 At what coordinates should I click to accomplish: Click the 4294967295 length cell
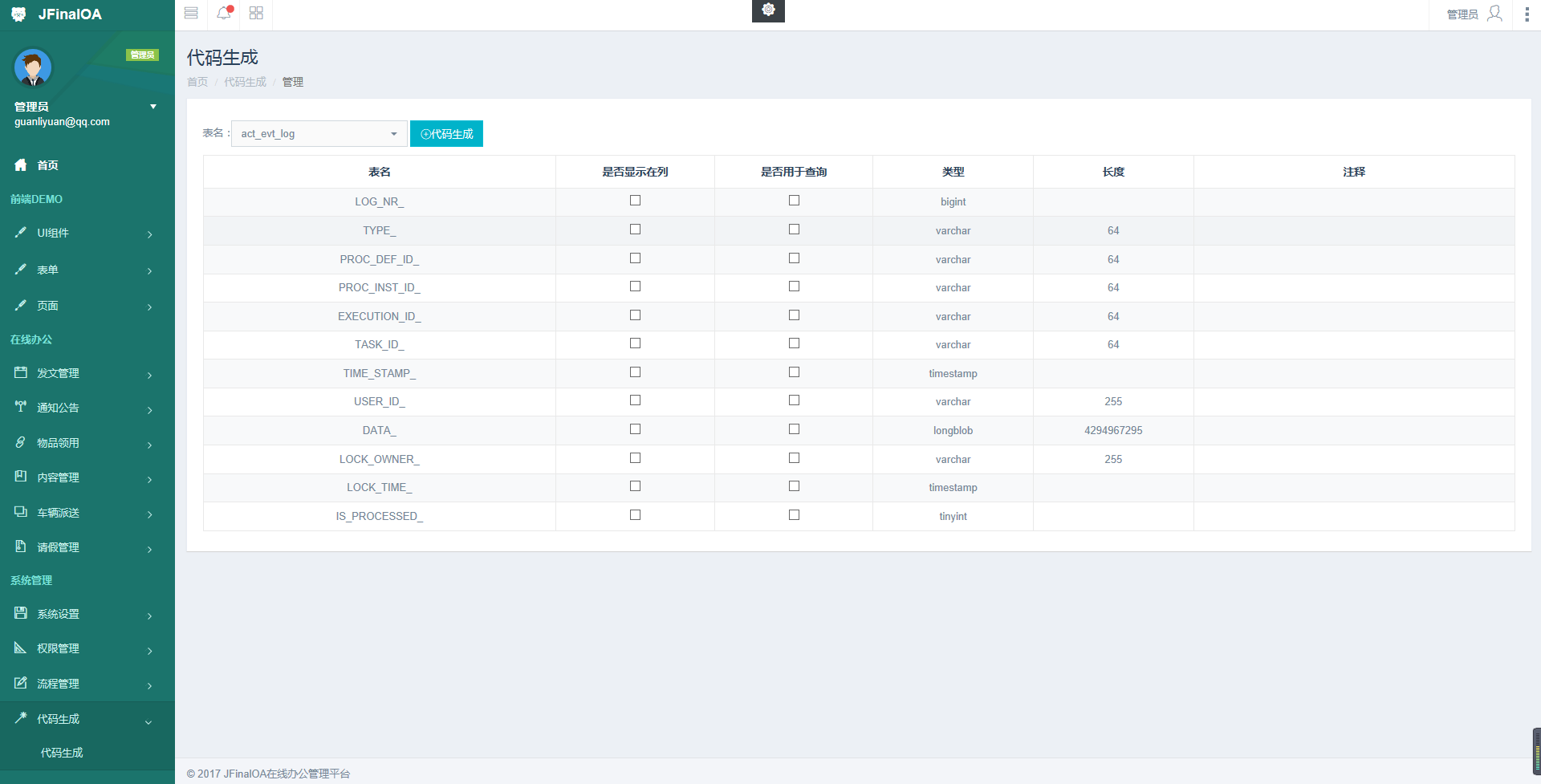tap(1113, 430)
